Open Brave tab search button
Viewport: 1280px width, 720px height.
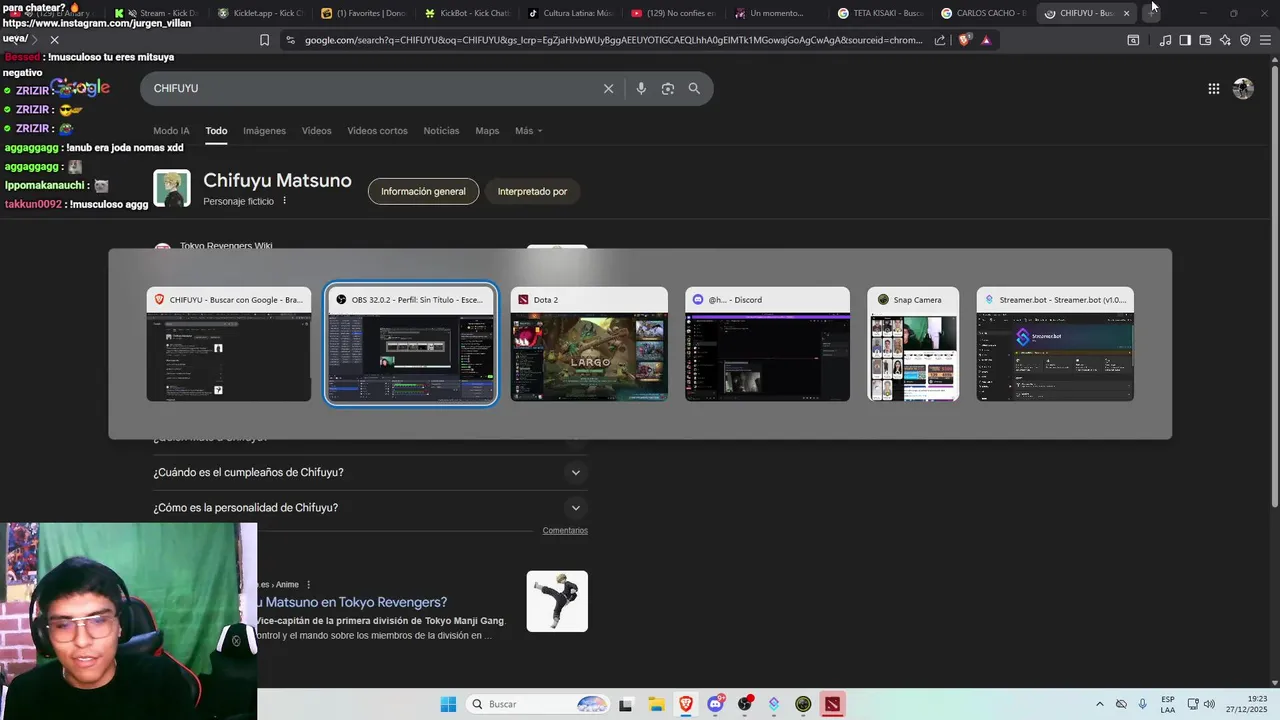[1133, 40]
